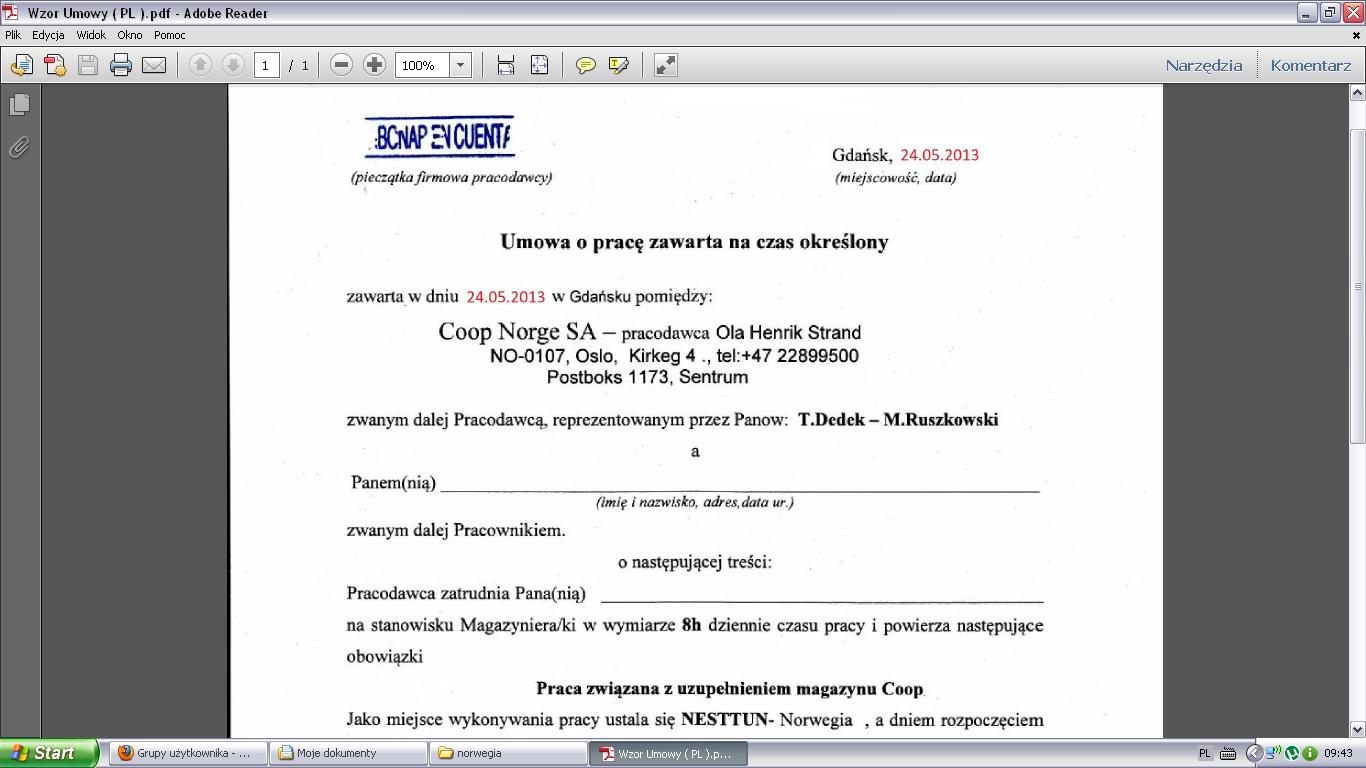Open the Pomoc menu
This screenshot has width=1366, height=768.
tap(170, 35)
